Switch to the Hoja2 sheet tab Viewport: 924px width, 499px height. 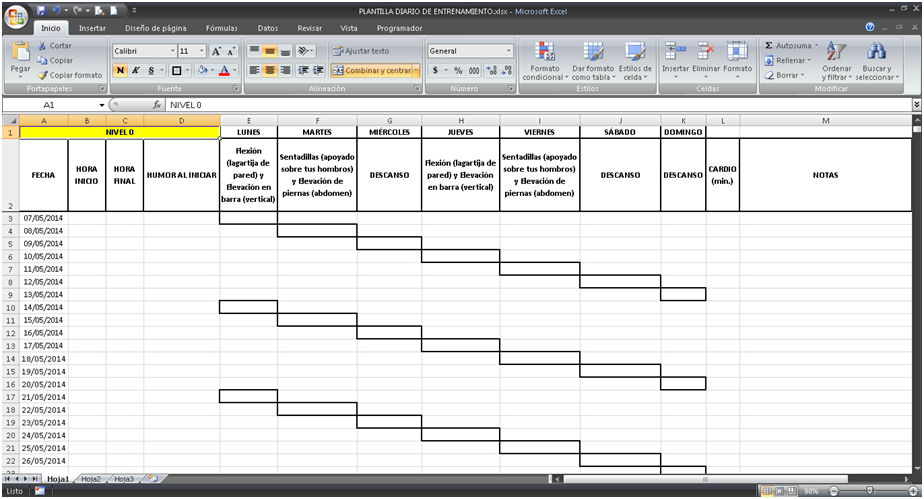tap(91, 479)
